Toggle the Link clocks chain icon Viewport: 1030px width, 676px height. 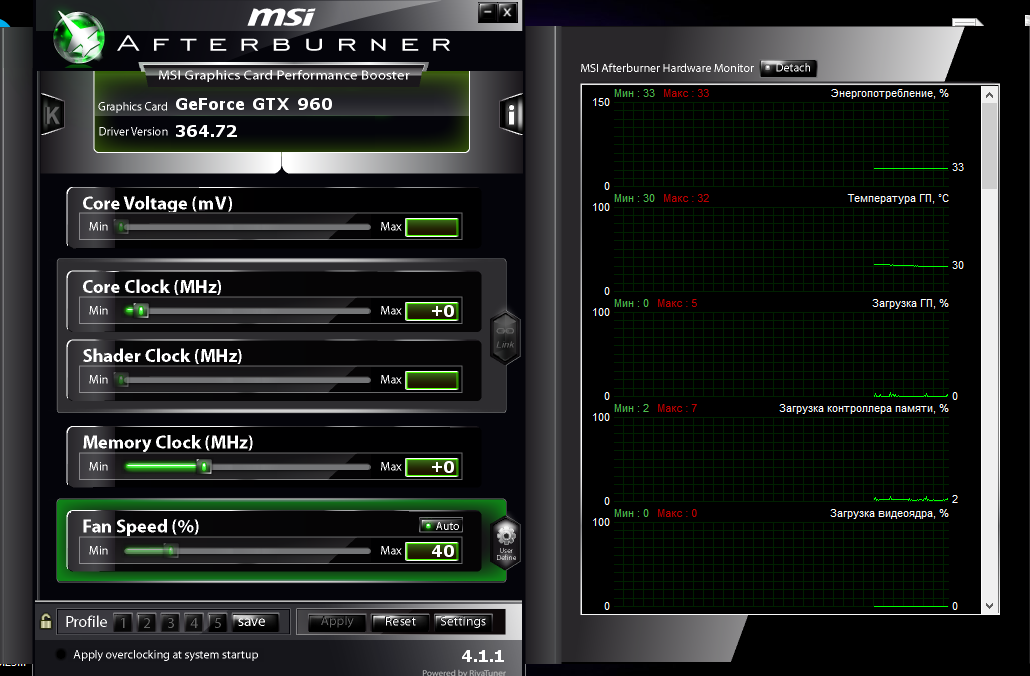pos(505,338)
